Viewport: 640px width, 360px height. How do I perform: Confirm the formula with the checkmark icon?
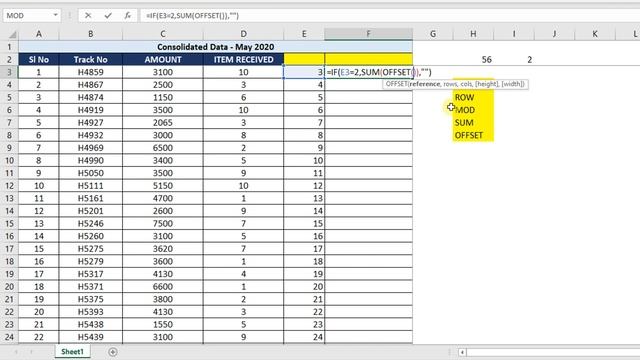(x=108, y=16)
